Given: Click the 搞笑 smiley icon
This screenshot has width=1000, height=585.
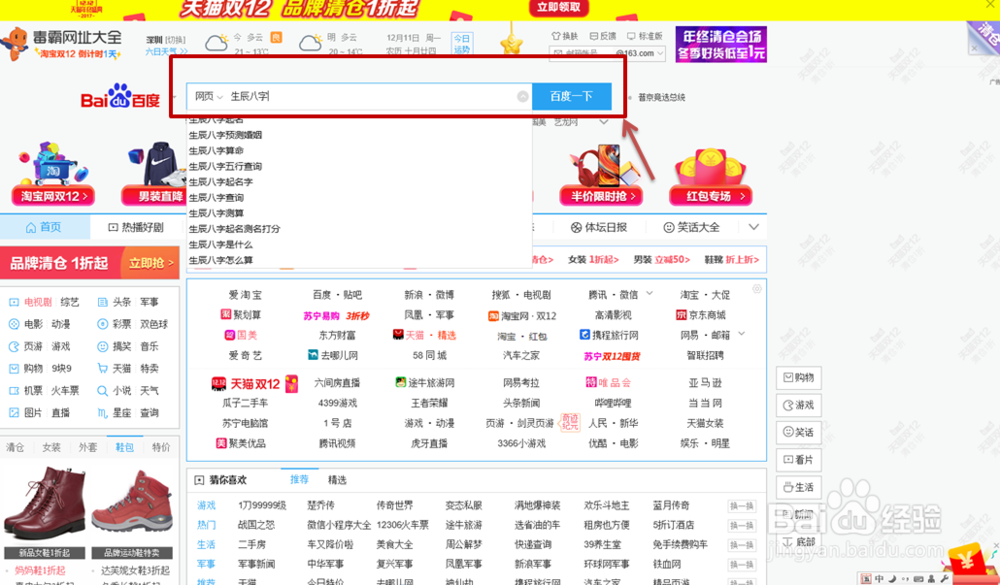Looking at the screenshot, I should coord(102,346).
